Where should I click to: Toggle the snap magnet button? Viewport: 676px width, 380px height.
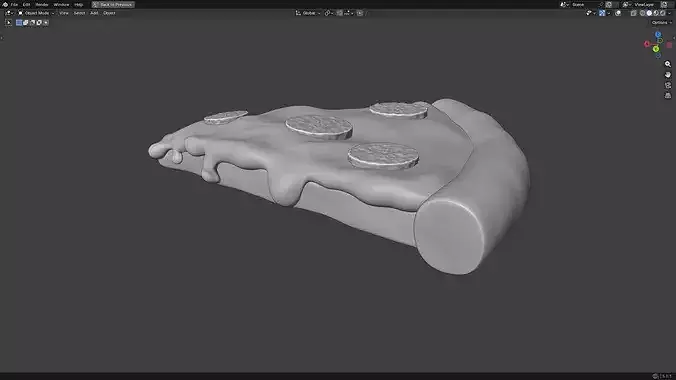tap(340, 13)
